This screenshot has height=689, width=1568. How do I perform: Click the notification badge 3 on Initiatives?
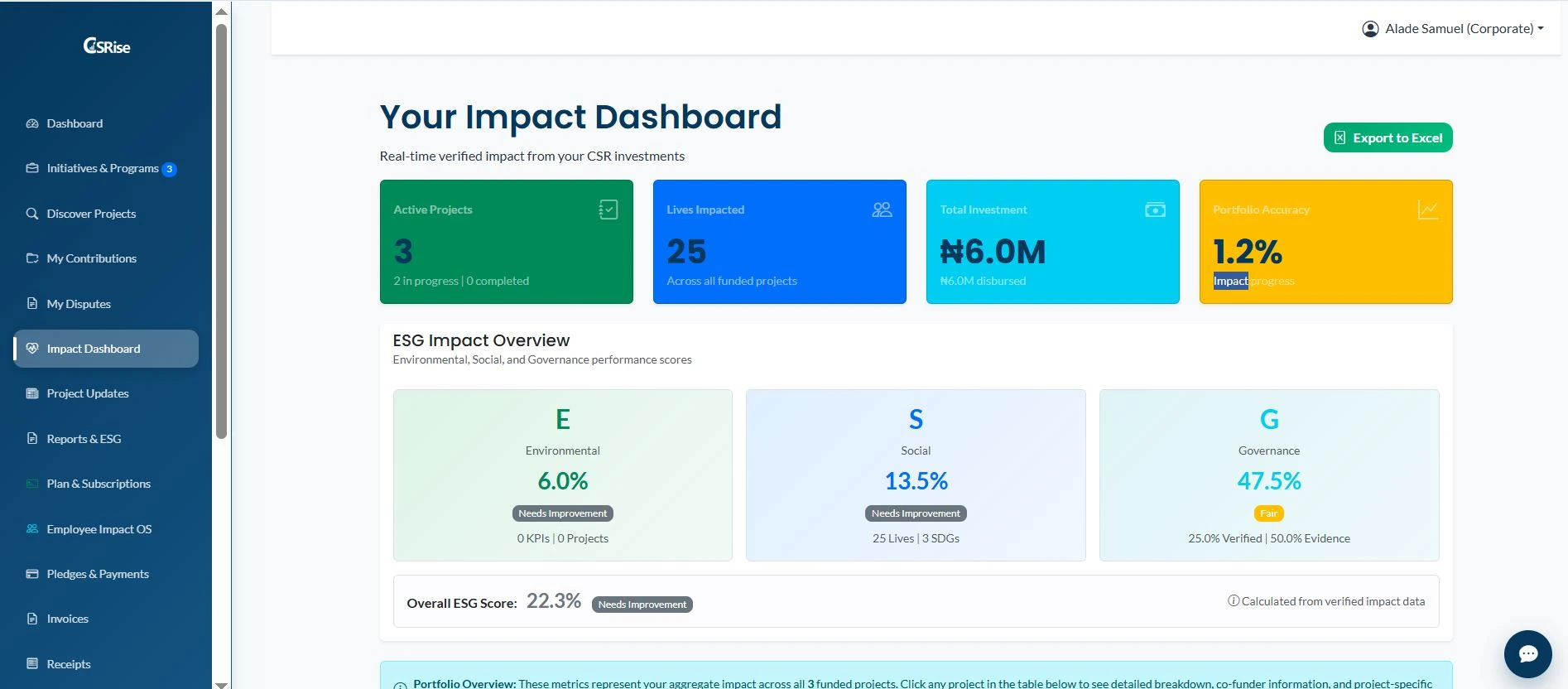click(170, 169)
